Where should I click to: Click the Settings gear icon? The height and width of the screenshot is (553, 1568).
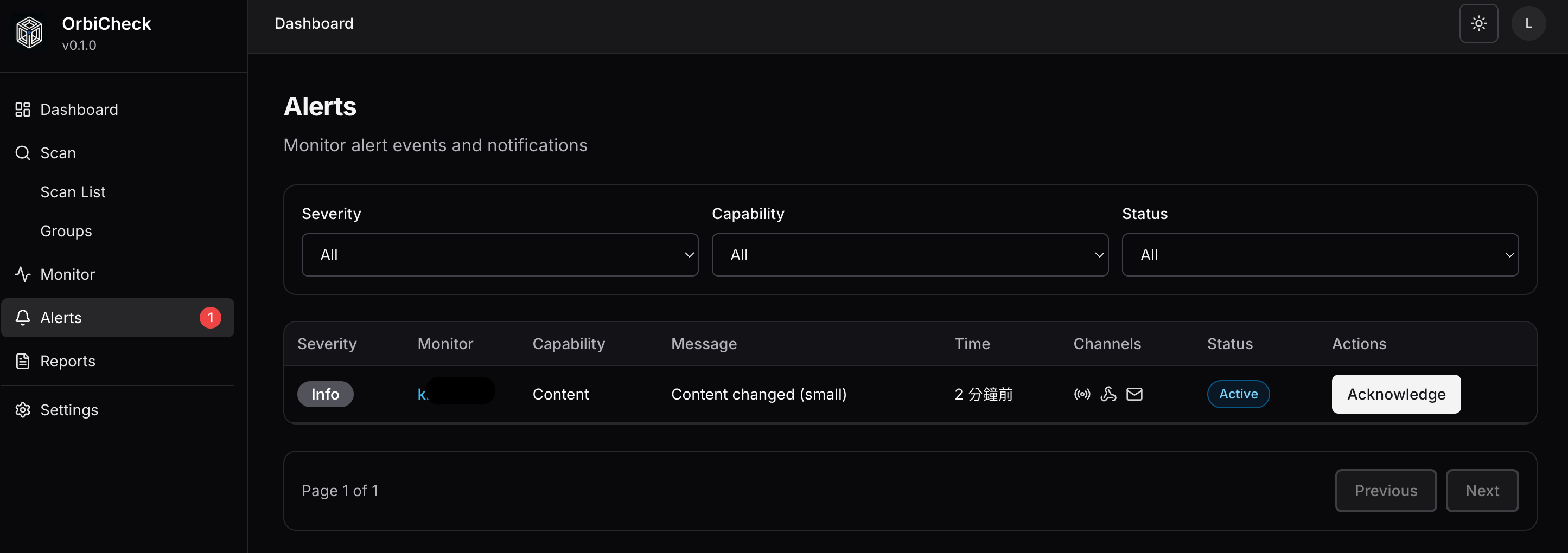[23, 409]
